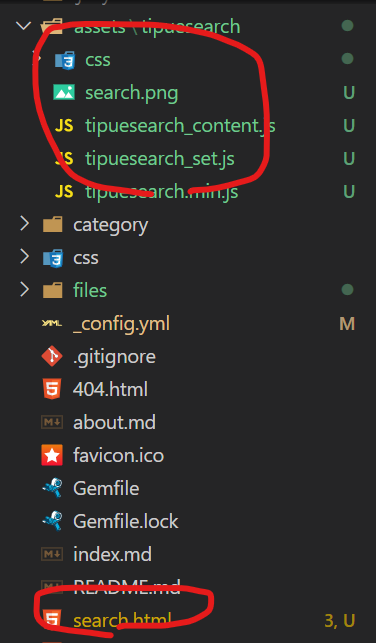Image resolution: width=376 pixels, height=643 pixels.
Task: Click the markdown icon beside index.md
Action: click(x=52, y=554)
